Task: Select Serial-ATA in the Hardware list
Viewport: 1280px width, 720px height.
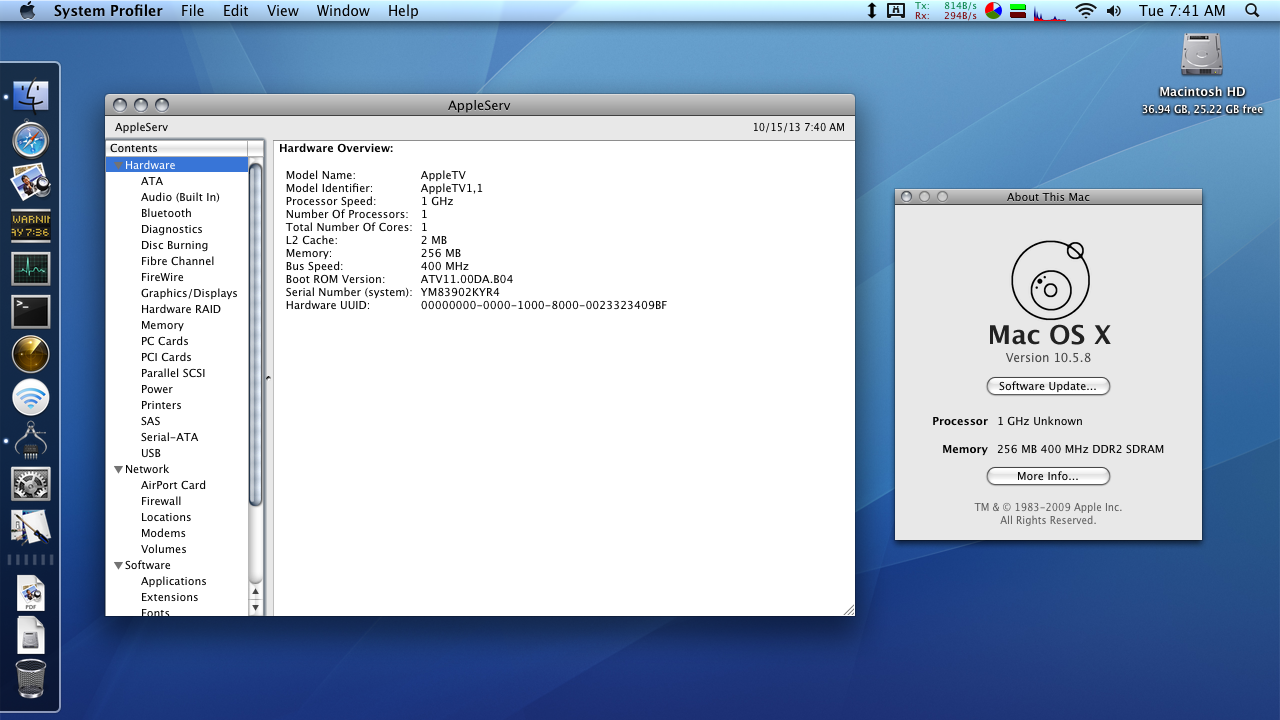Action: tap(170, 437)
